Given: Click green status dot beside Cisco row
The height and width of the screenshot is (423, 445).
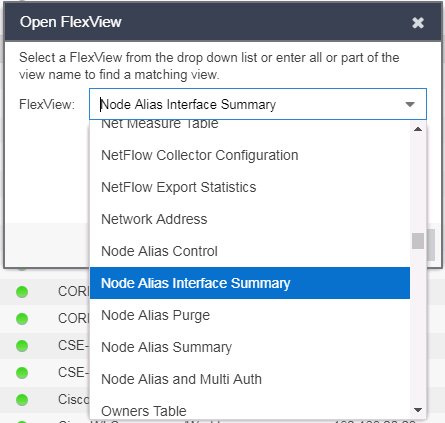Looking at the screenshot, I should click(22, 399).
